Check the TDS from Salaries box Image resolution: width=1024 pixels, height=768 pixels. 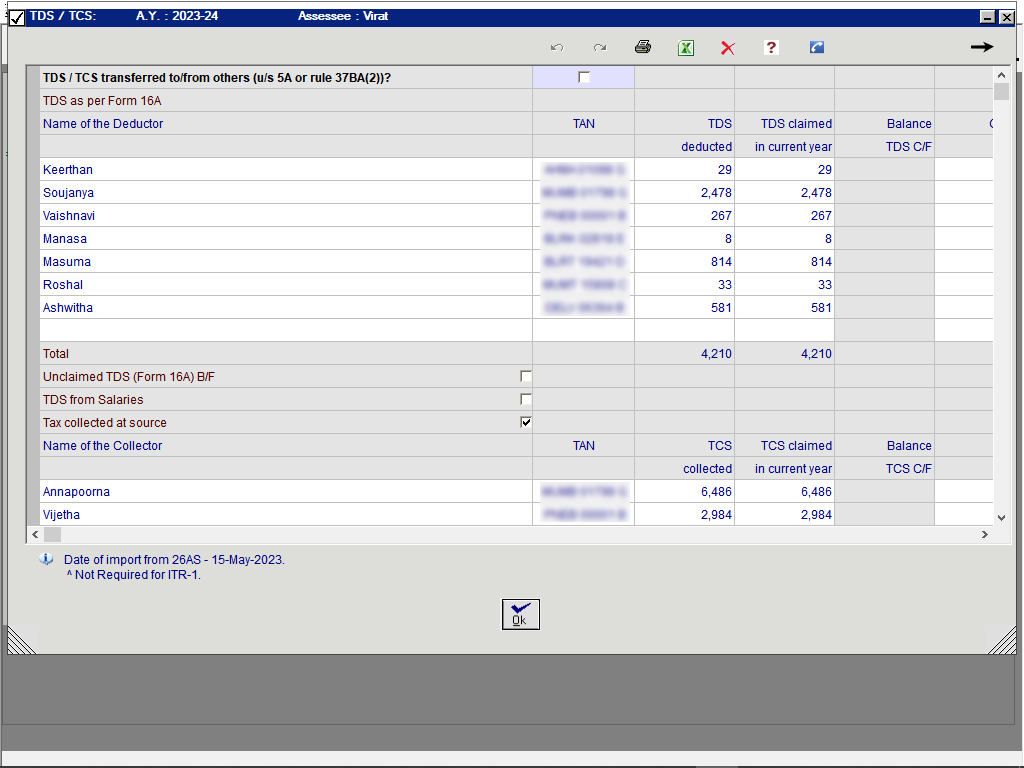(526, 400)
